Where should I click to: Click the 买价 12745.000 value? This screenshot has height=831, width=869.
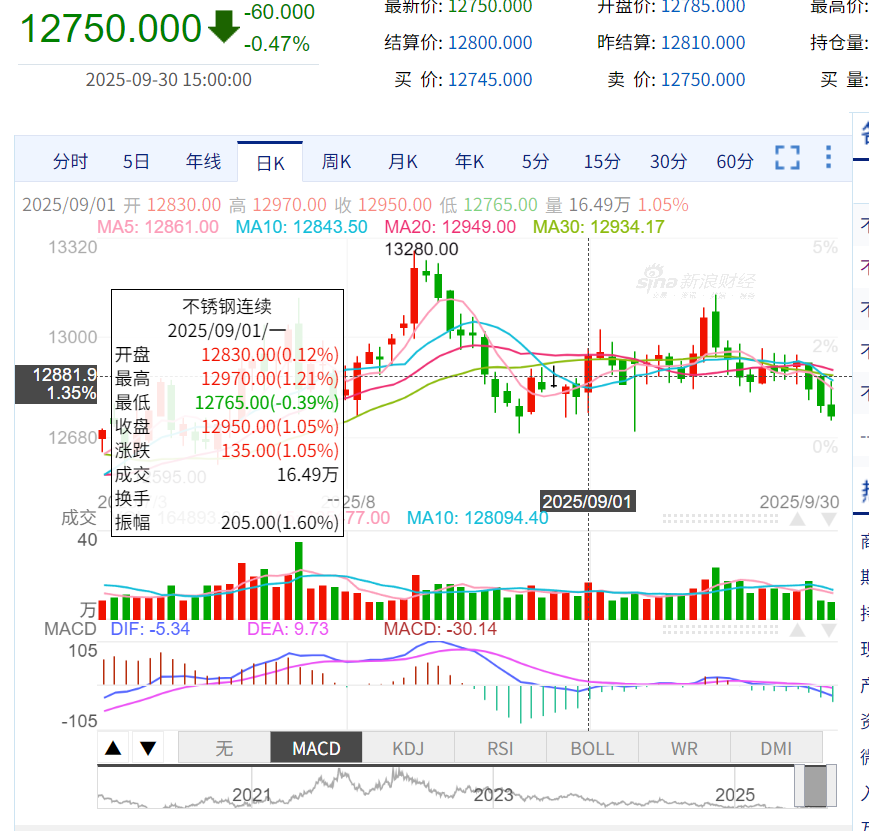[490, 80]
